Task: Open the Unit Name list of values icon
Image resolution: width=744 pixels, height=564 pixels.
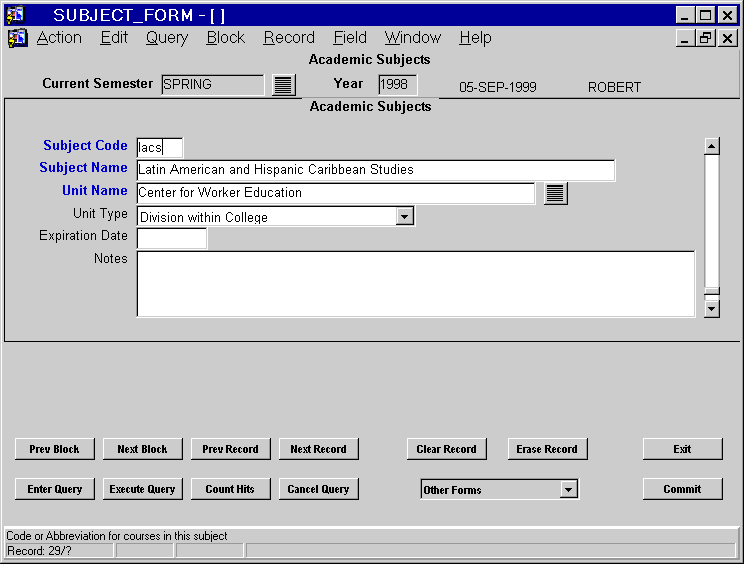Action: 556,194
